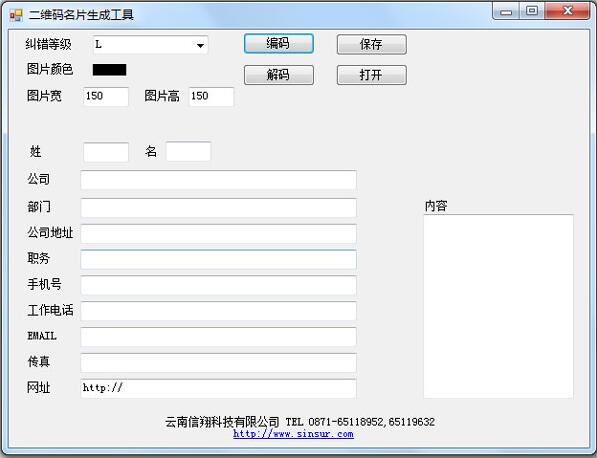Click the 传真 fax input field
This screenshot has height=458, width=597.
click(219, 363)
